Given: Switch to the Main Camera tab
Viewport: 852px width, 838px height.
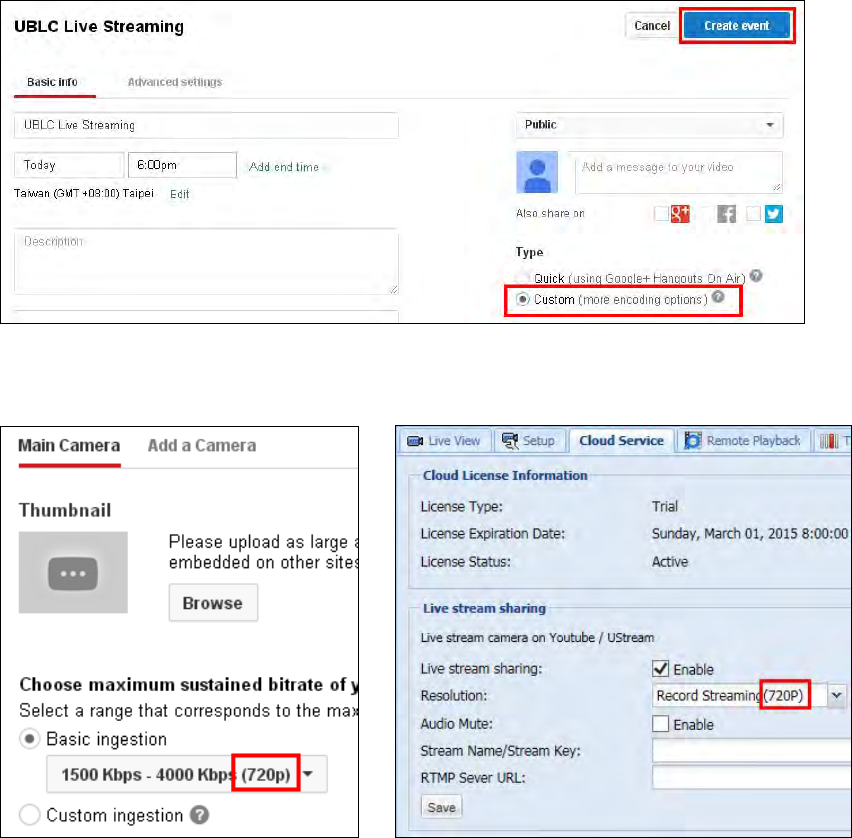Looking at the screenshot, I should [x=69, y=446].
